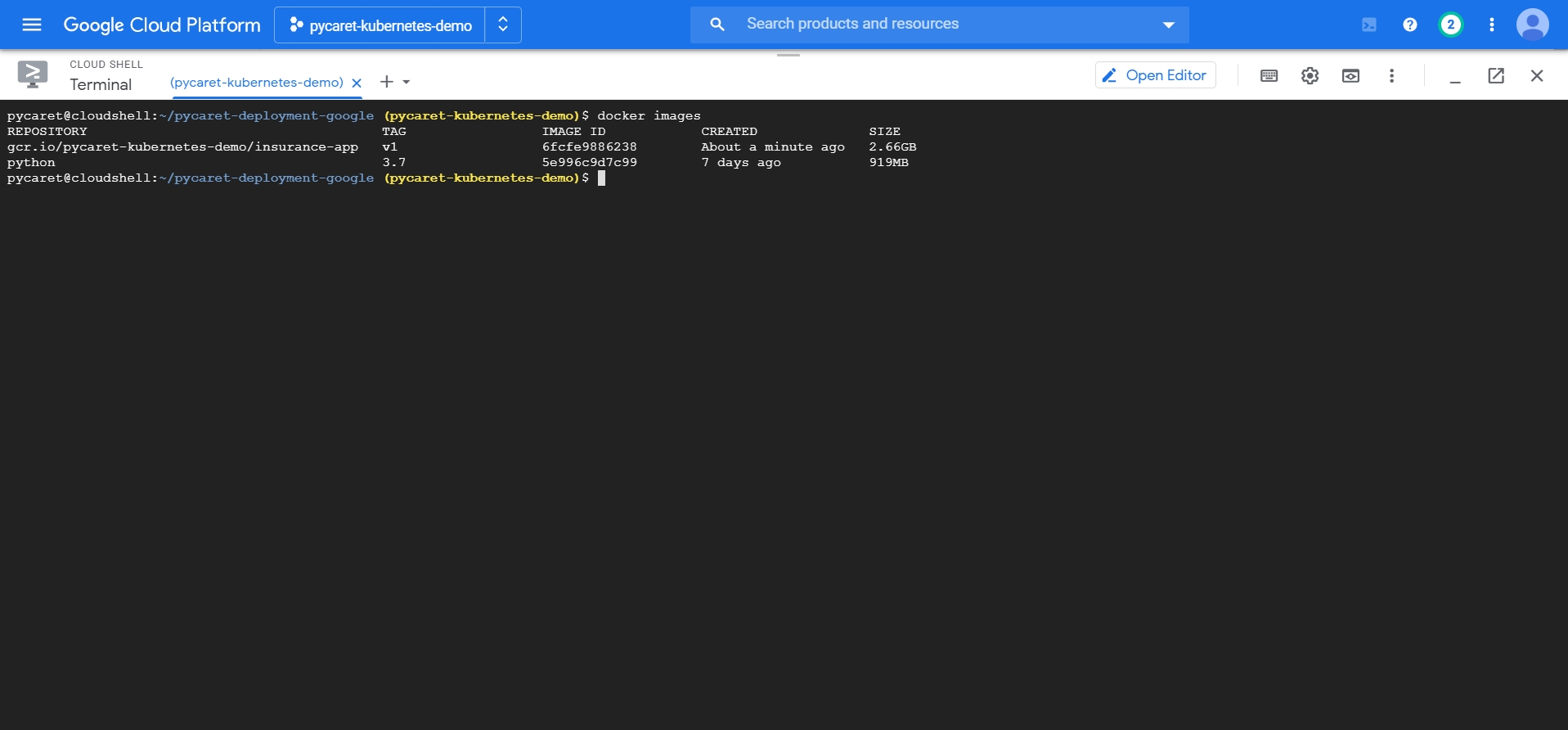Open terminal settings gear icon
The height and width of the screenshot is (730, 1568).
click(1310, 76)
